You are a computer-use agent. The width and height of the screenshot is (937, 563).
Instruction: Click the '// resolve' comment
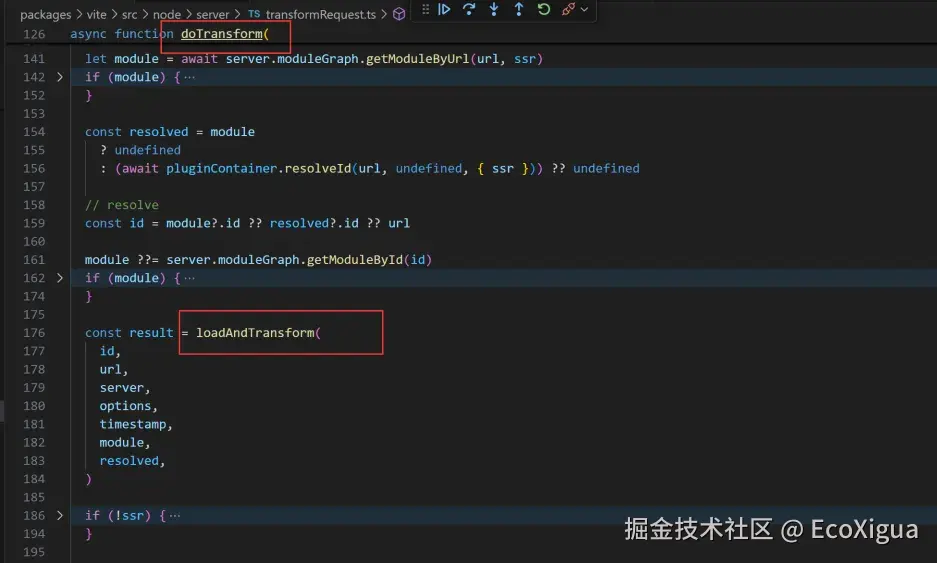coord(122,204)
